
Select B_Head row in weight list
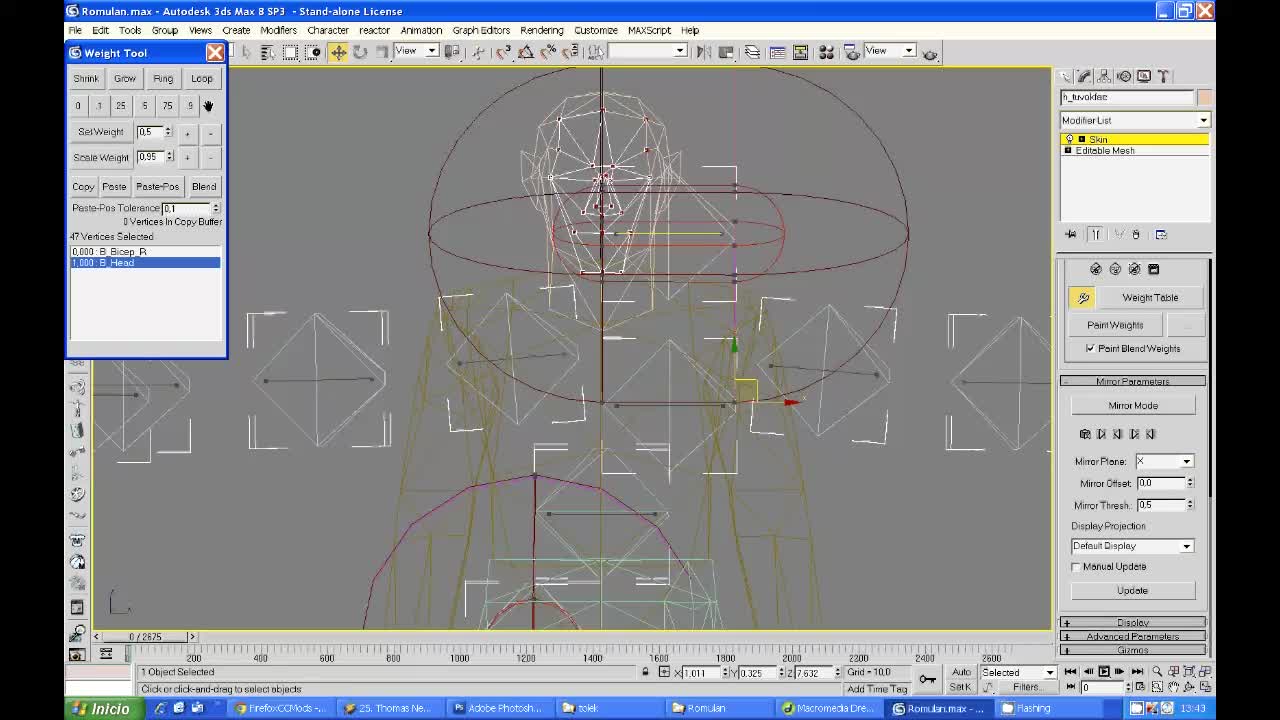click(x=145, y=263)
